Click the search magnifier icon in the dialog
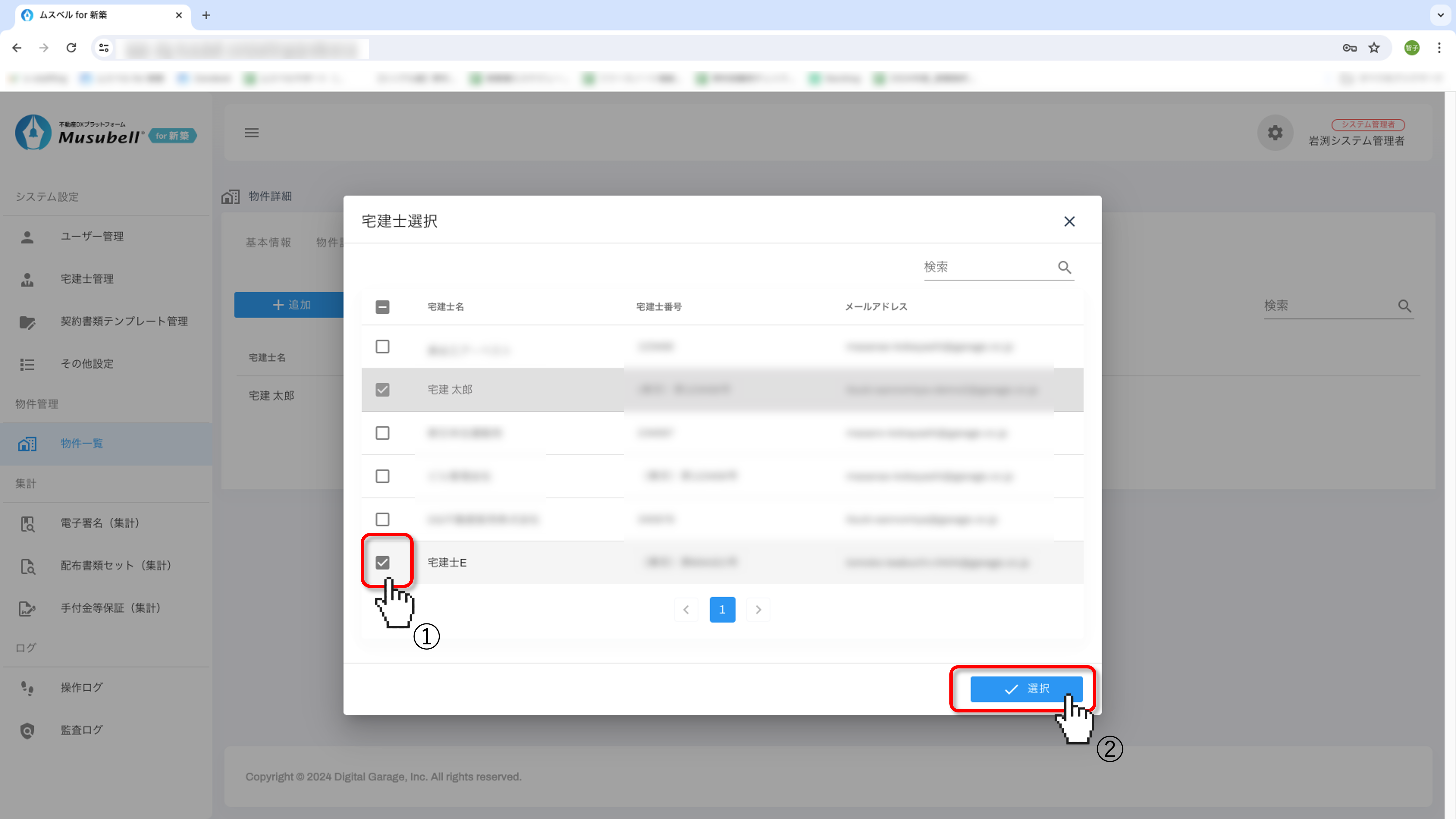 point(1064,267)
